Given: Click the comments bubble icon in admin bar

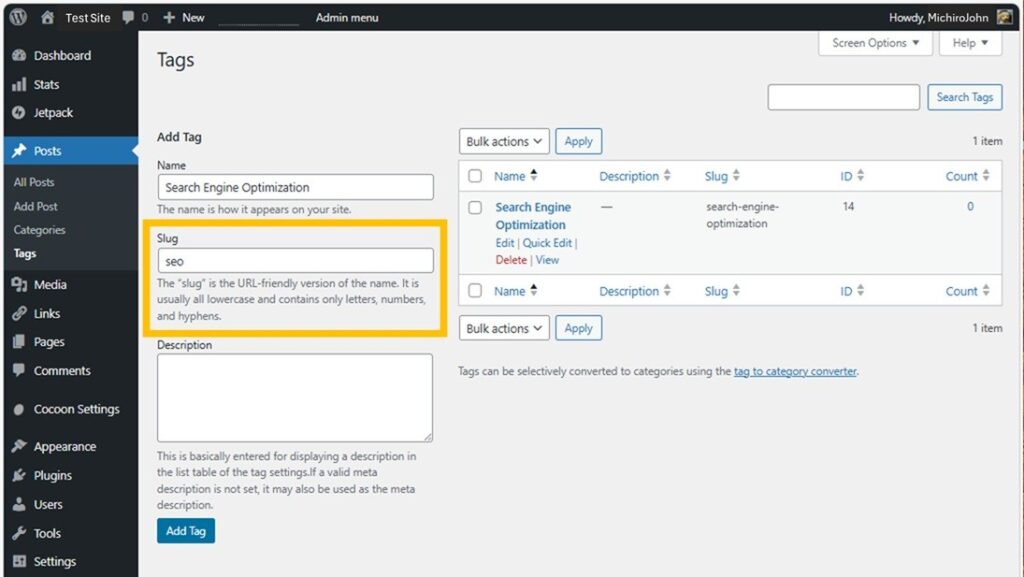Looking at the screenshot, I should point(128,17).
